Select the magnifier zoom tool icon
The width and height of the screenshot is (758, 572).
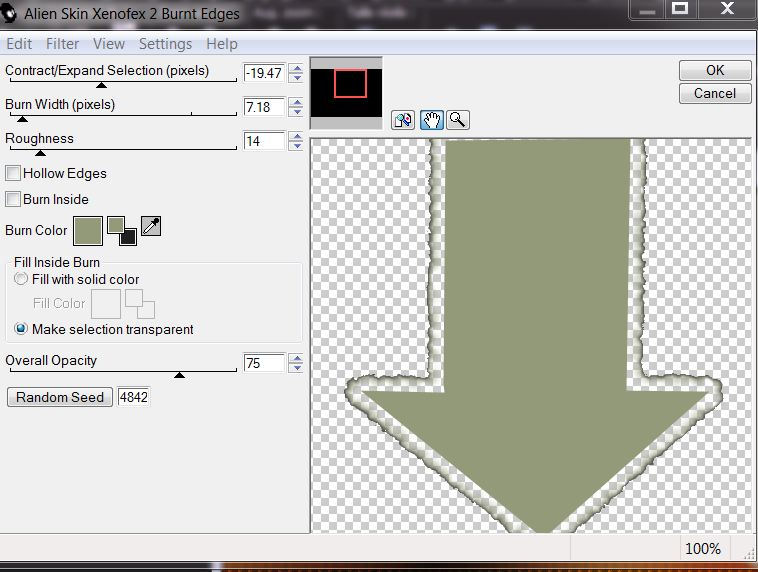(457, 119)
